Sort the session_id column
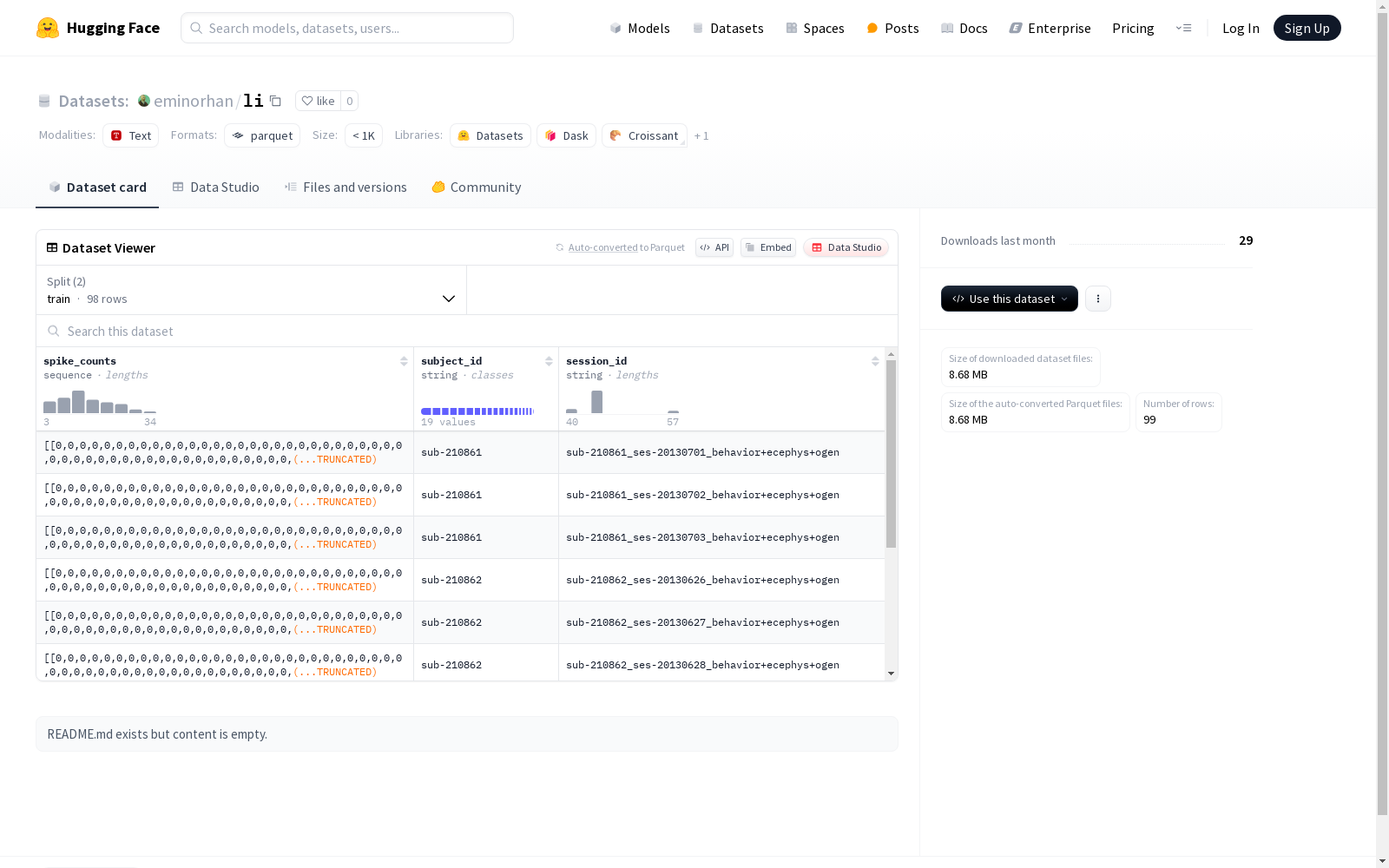This screenshot has height=868, width=1389. 875,361
